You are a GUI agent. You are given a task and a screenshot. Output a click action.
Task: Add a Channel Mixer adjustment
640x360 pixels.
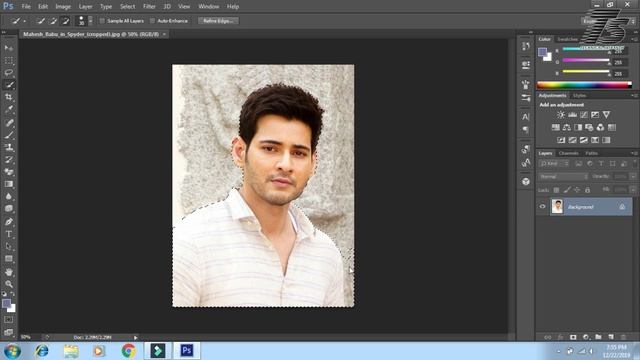(x=600, y=127)
